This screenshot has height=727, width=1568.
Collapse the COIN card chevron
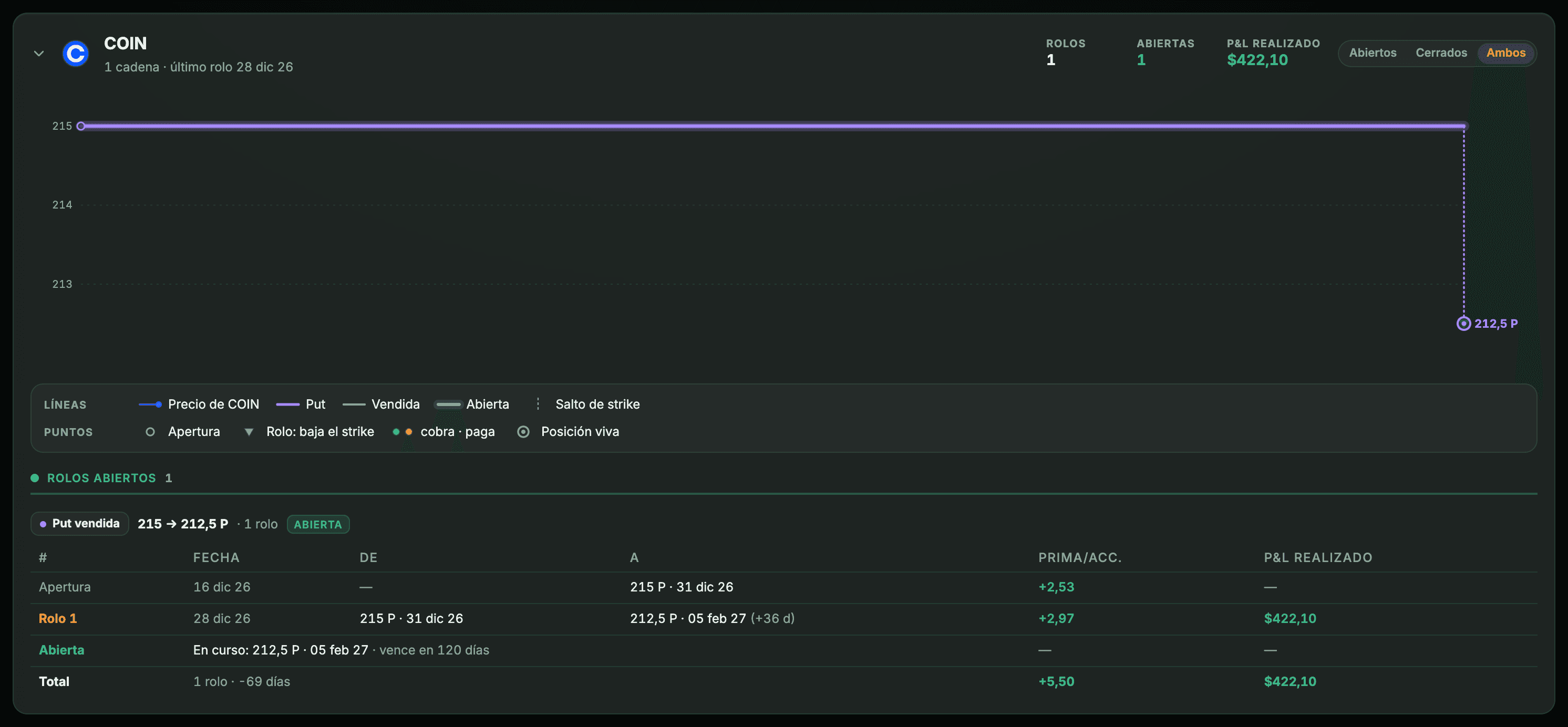[x=39, y=54]
